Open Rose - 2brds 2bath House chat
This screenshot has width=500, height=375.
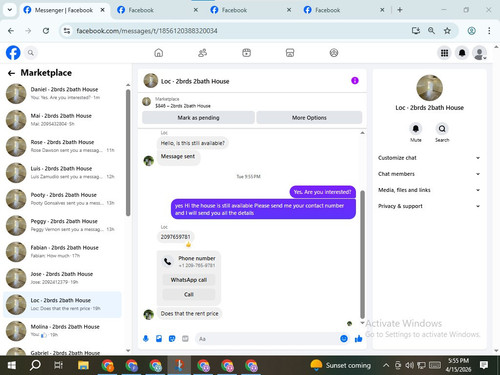pos(63,146)
